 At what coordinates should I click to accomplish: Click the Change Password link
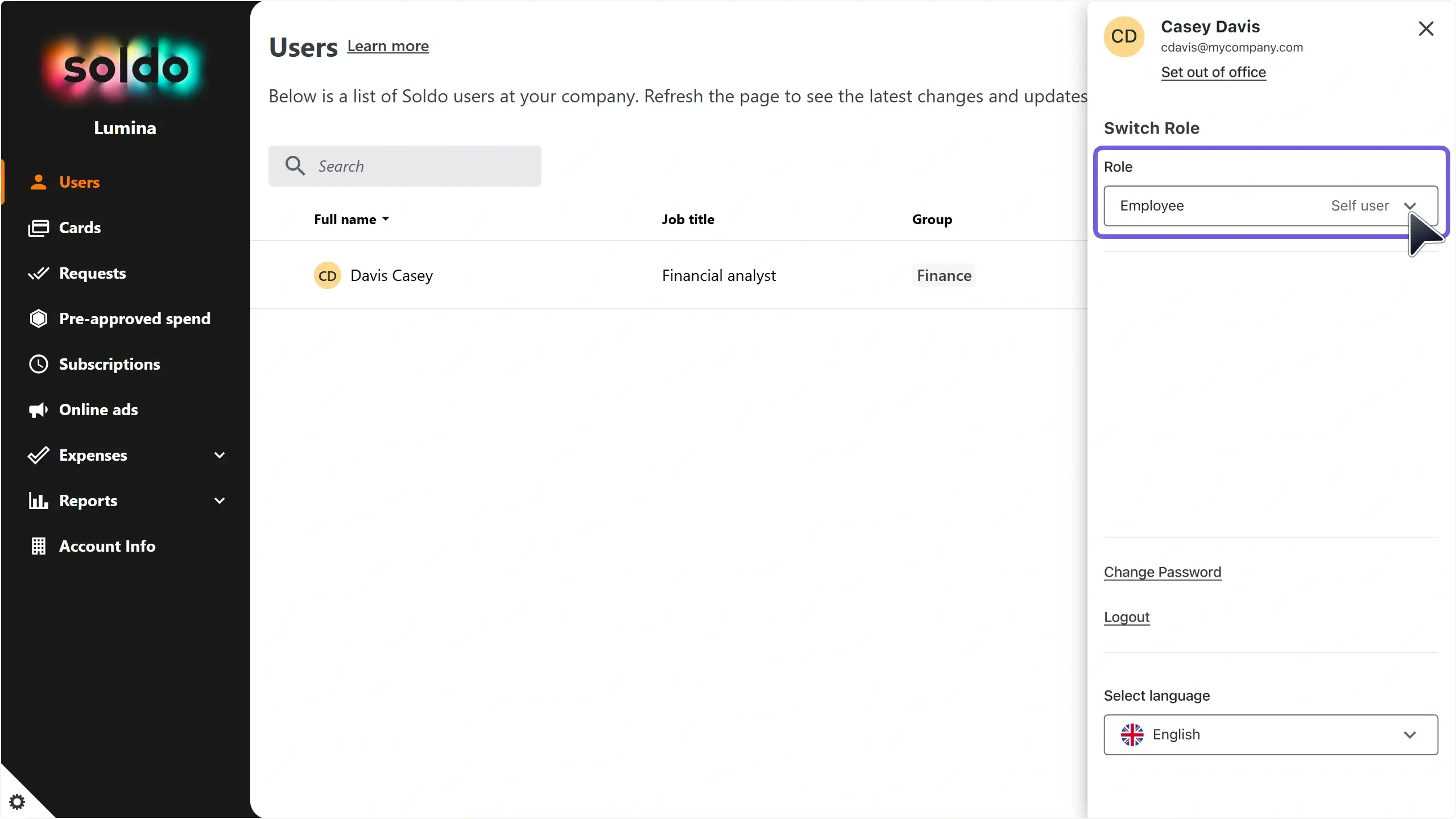(1162, 572)
